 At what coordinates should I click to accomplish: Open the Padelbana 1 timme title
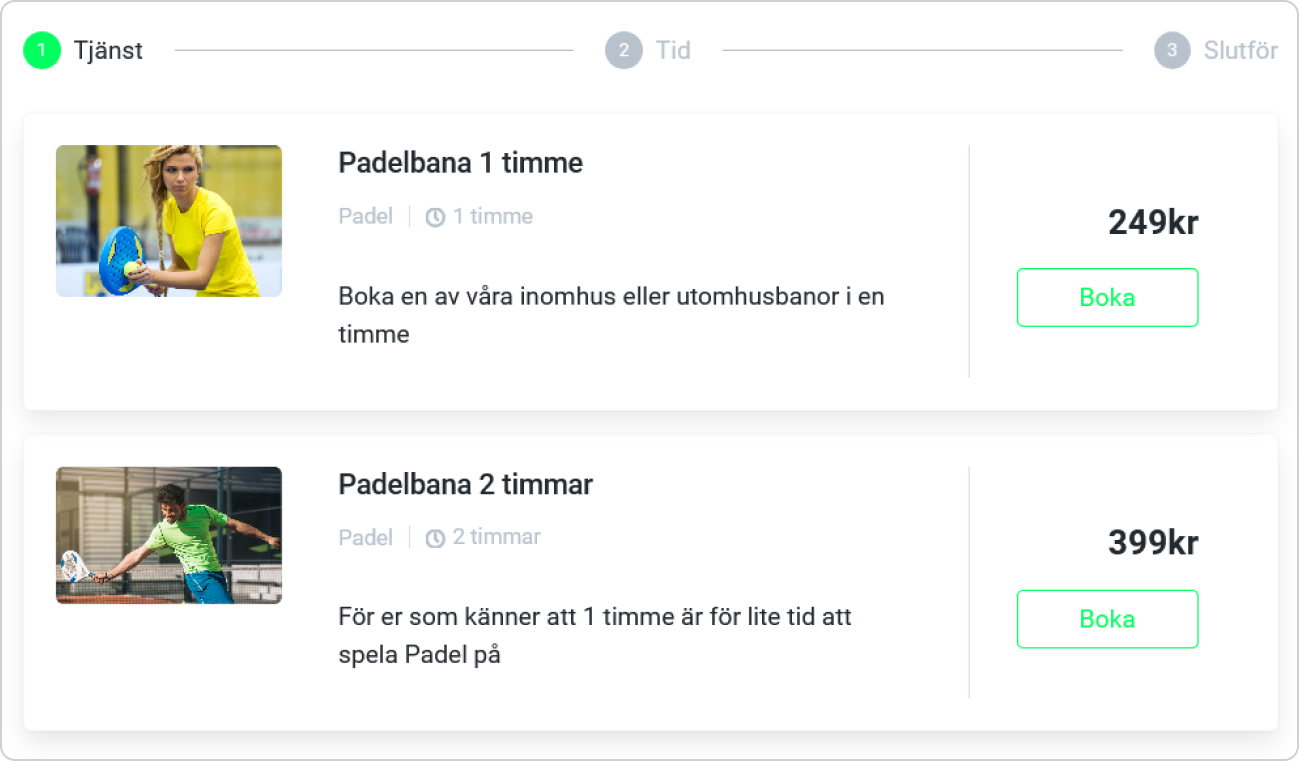pos(461,163)
